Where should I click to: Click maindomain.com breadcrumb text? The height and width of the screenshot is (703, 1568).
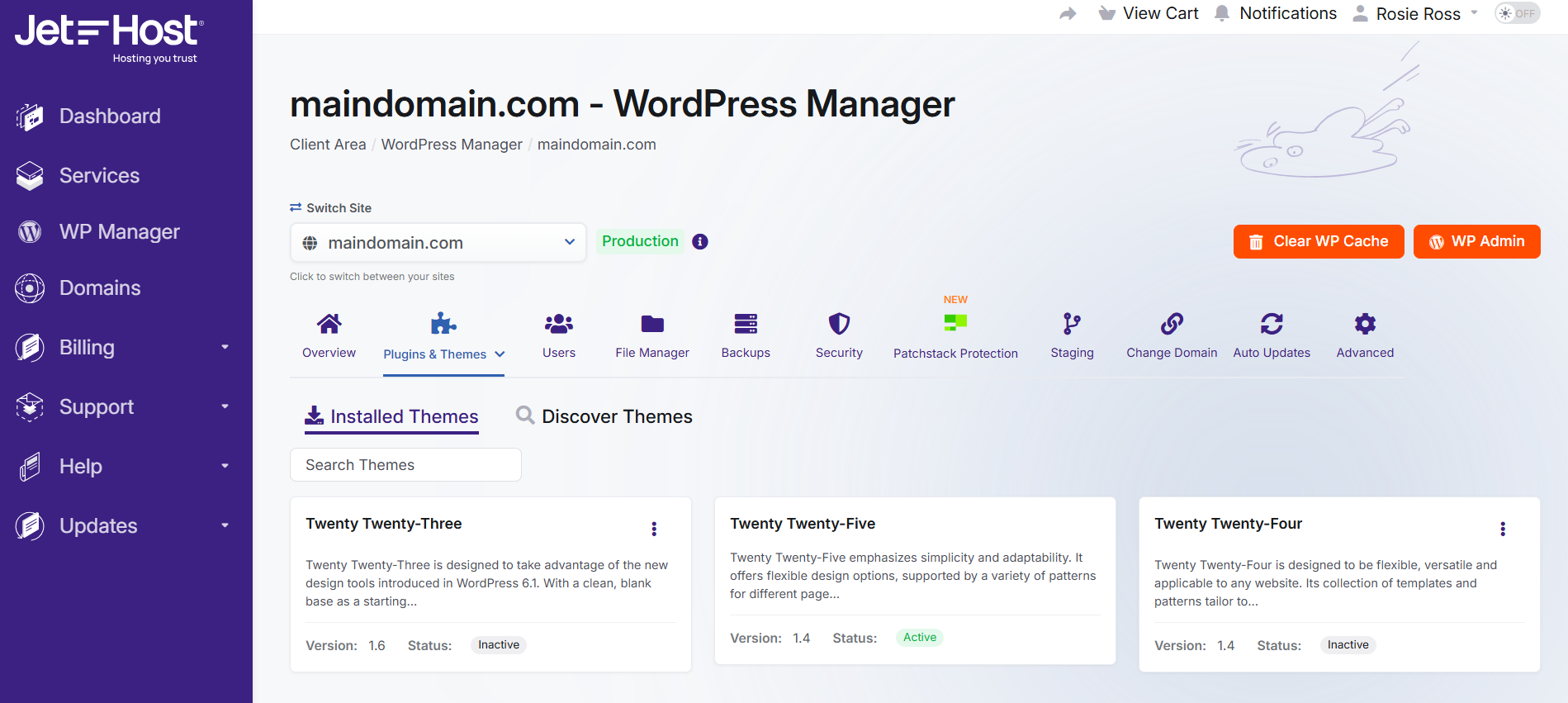[x=597, y=145]
